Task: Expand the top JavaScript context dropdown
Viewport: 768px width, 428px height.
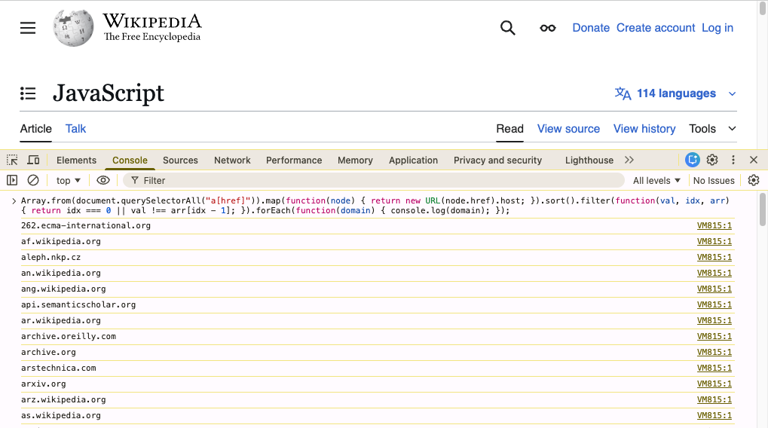Action: coord(68,181)
